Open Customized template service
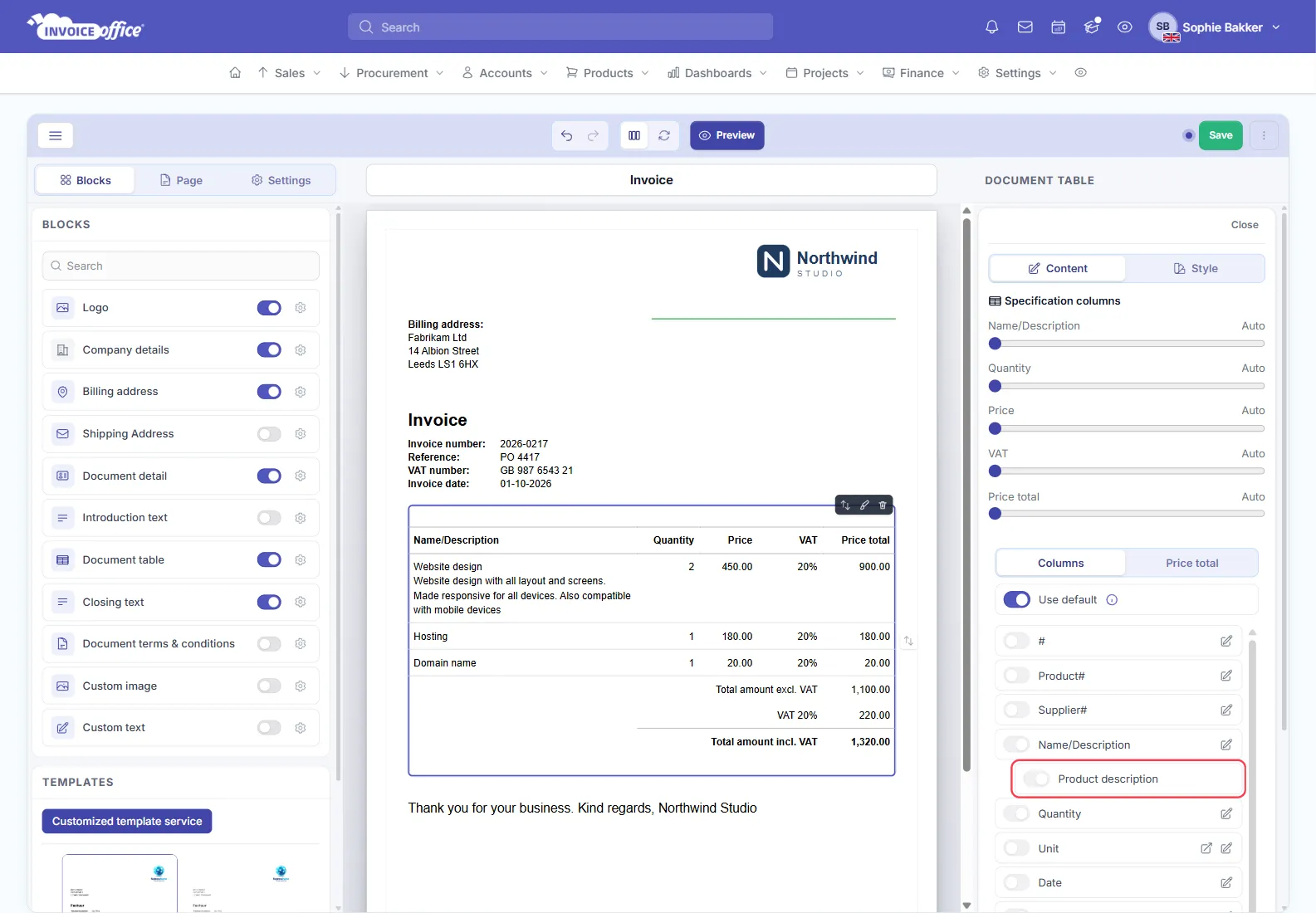The height and width of the screenshot is (913, 1316). coord(127,822)
